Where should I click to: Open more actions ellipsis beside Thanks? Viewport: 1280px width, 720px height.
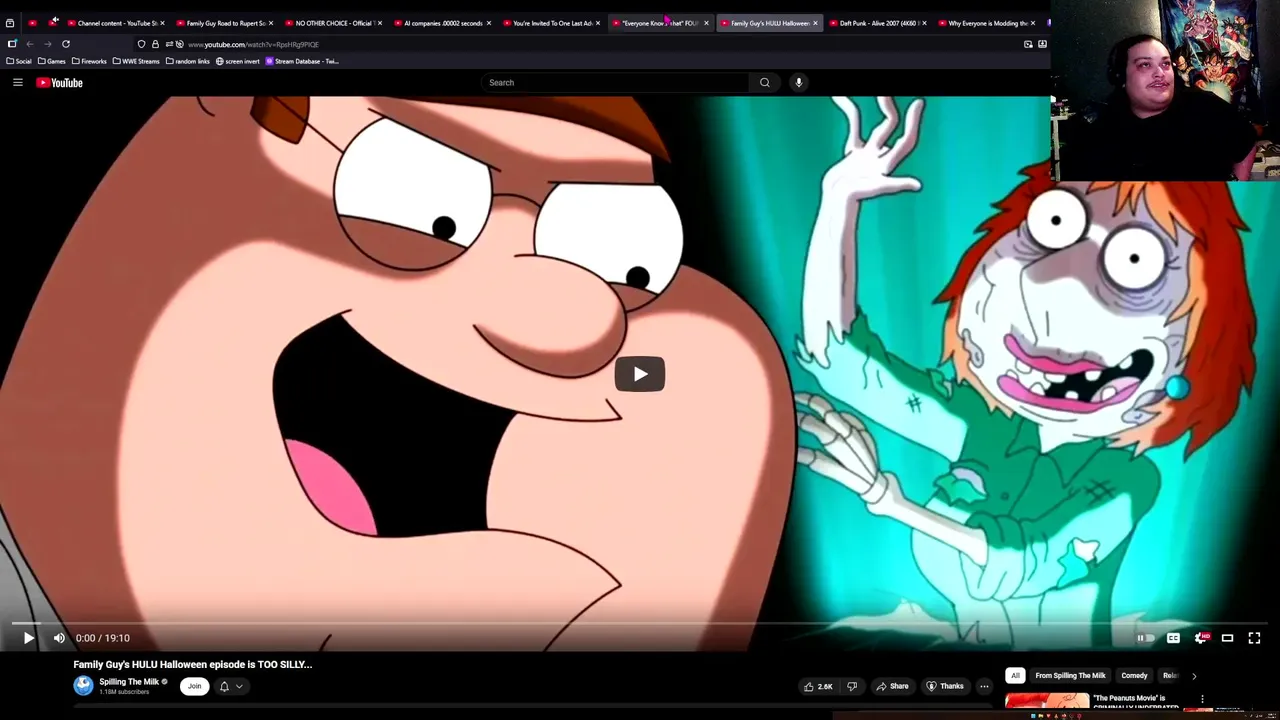pos(984,686)
